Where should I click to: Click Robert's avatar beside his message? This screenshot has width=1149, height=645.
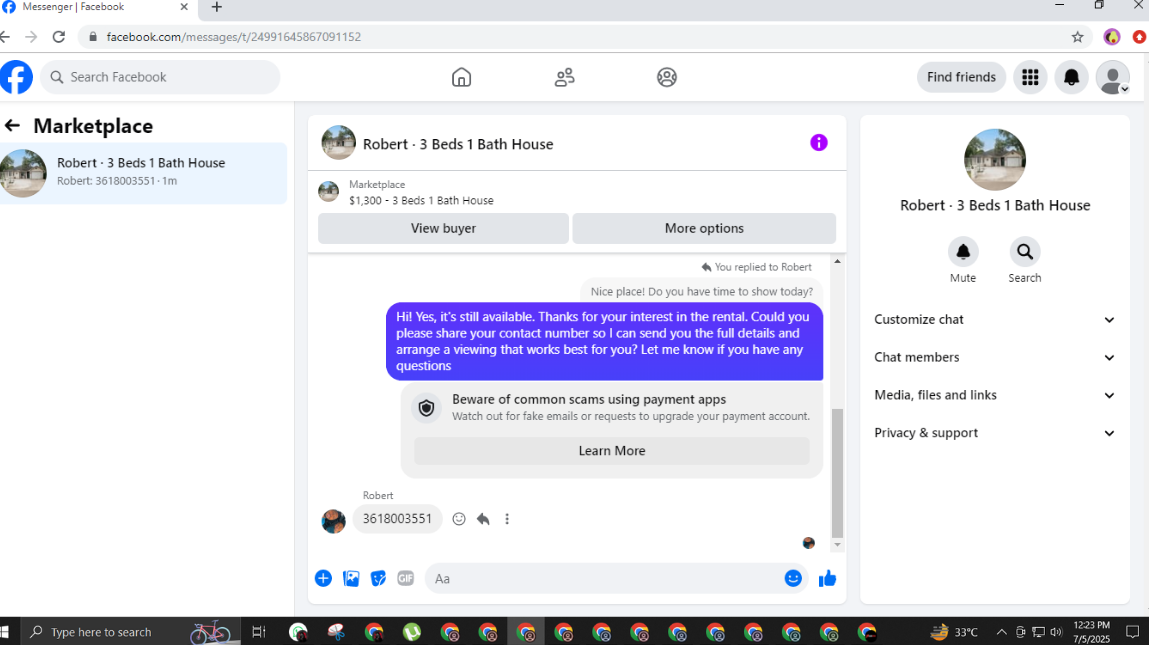(x=333, y=521)
